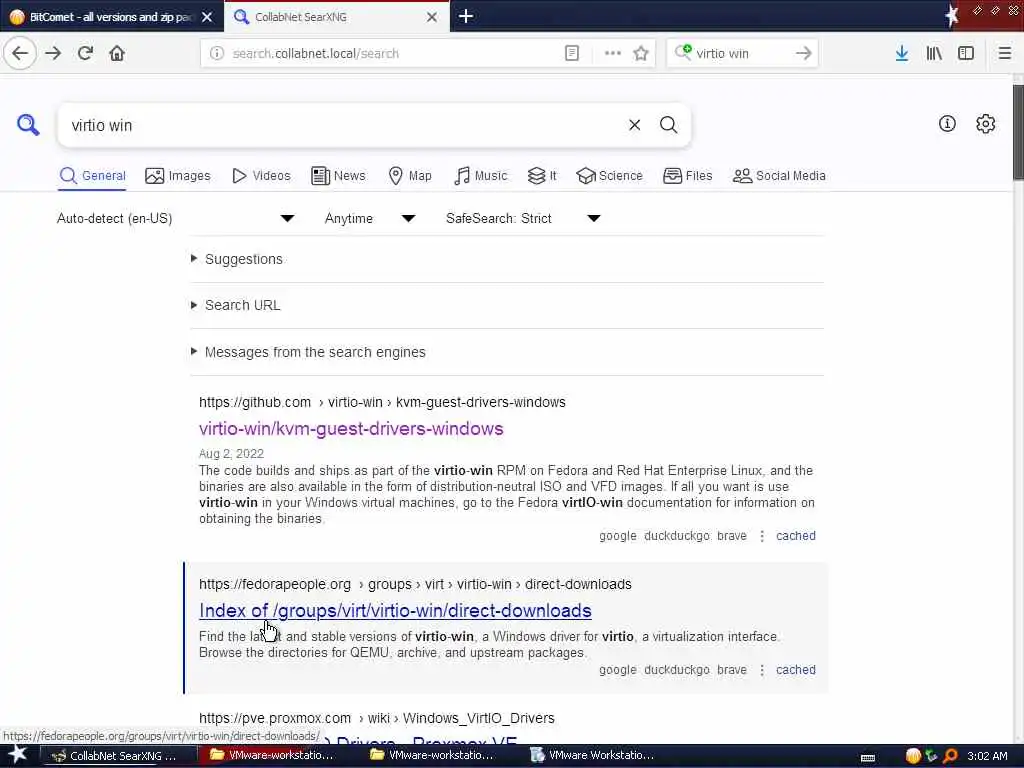Viewport: 1024px width, 768px height.
Task: Open the browser home page
Action: coord(117,54)
